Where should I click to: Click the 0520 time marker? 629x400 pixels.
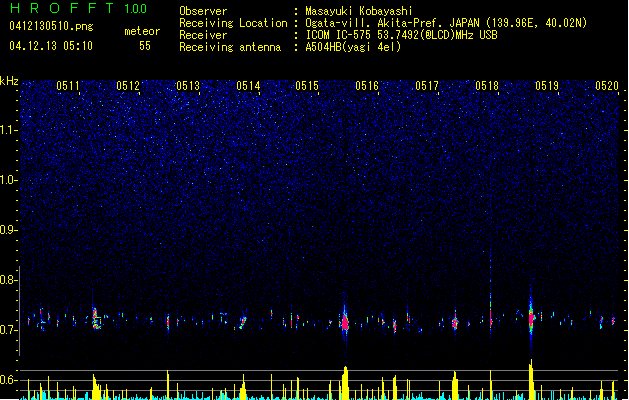tap(607, 86)
